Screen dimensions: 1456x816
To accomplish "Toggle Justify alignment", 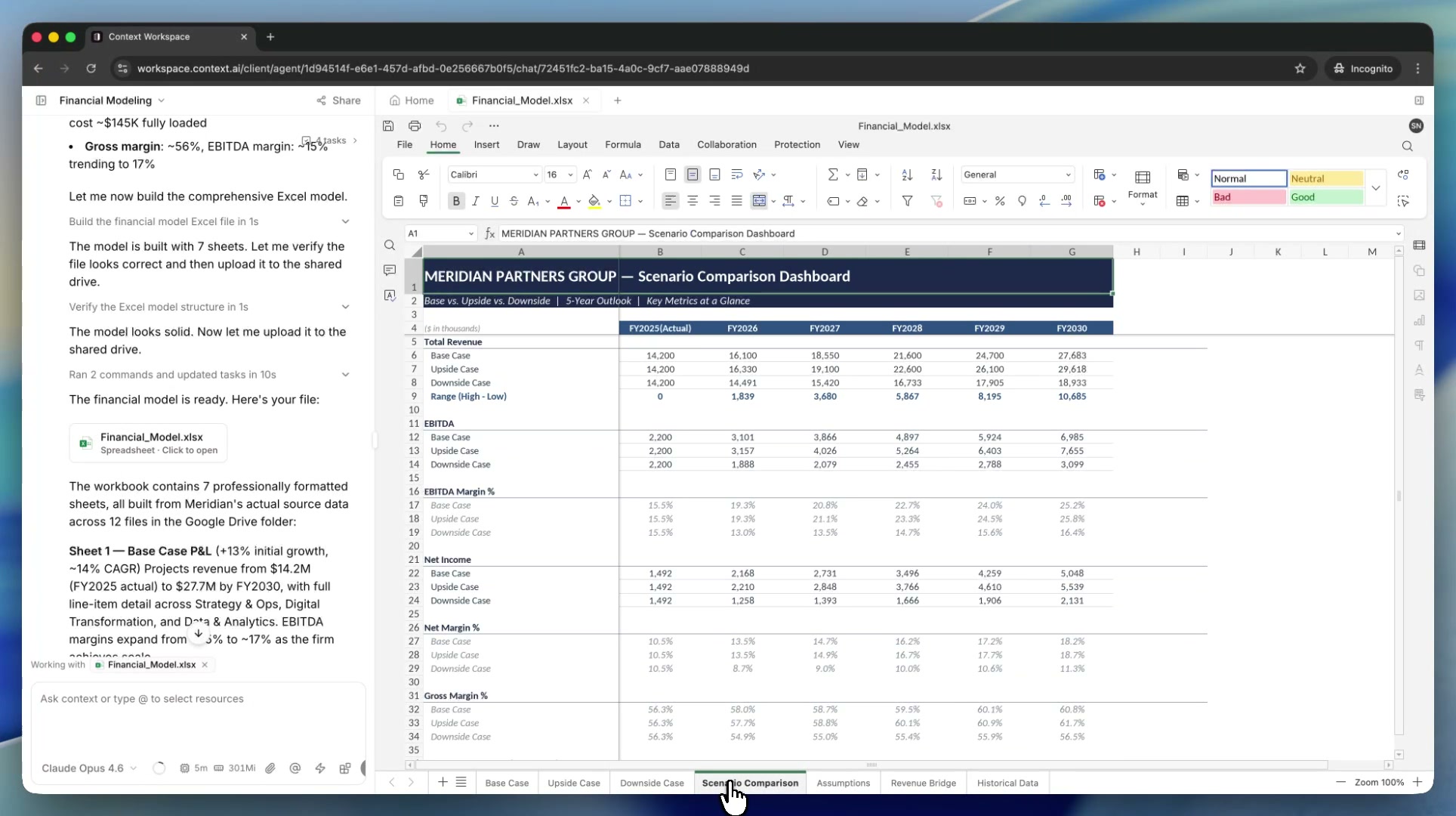I will 736,201.
